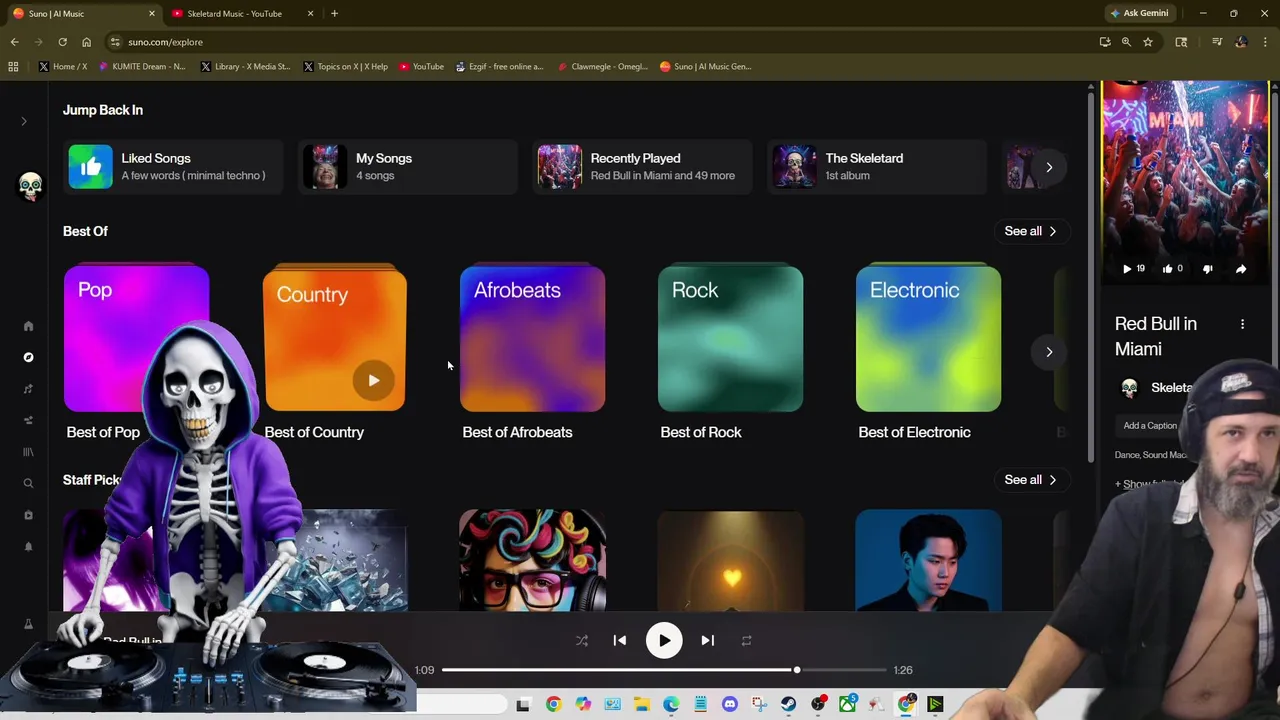The image size is (1280, 720).
Task: Click Ask Gemini button
Action: 1139,13
